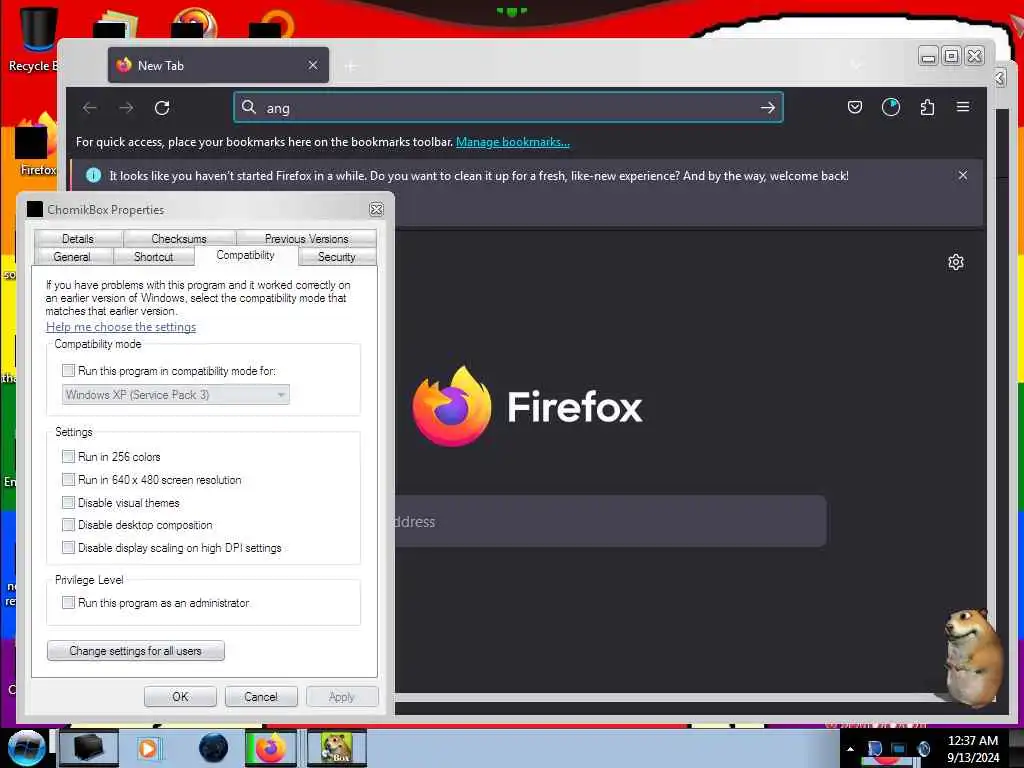Image resolution: width=1024 pixels, height=768 pixels.
Task: Switch to the Checksums tab
Action: pyautogui.click(x=179, y=238)
